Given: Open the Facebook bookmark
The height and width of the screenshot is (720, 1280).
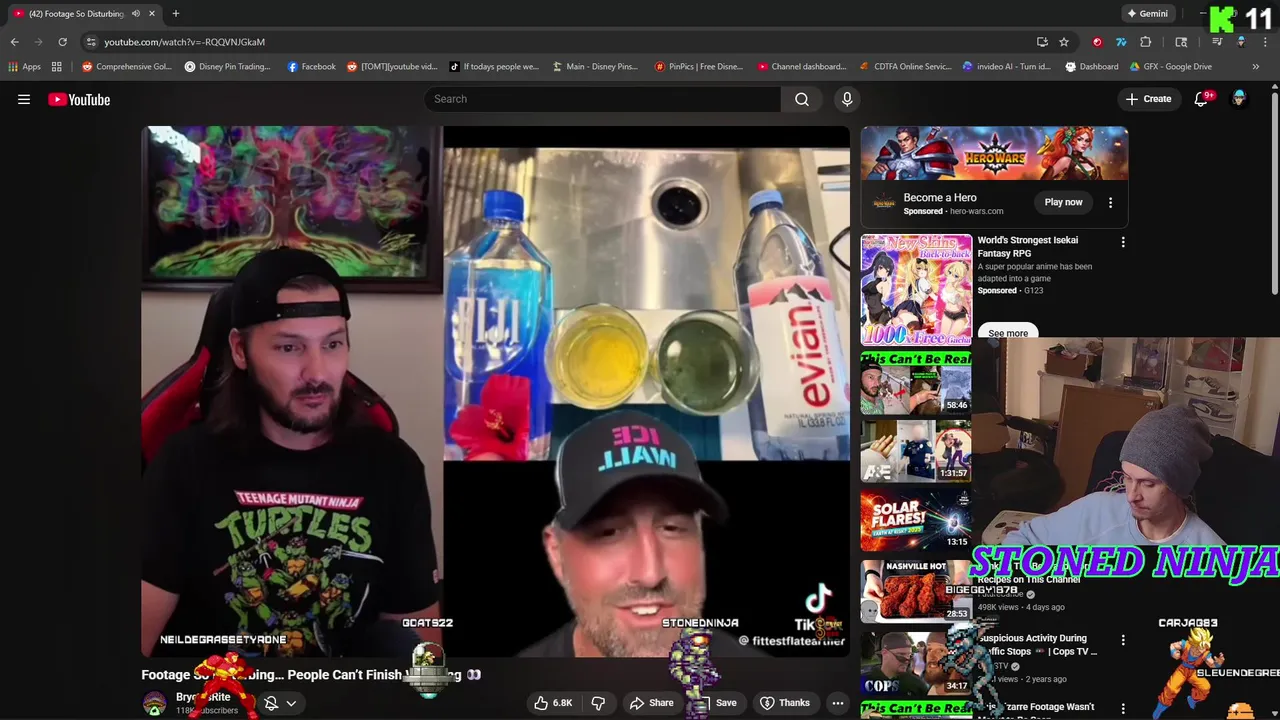Looking at the screenshot, I should [x=311, y=67].
